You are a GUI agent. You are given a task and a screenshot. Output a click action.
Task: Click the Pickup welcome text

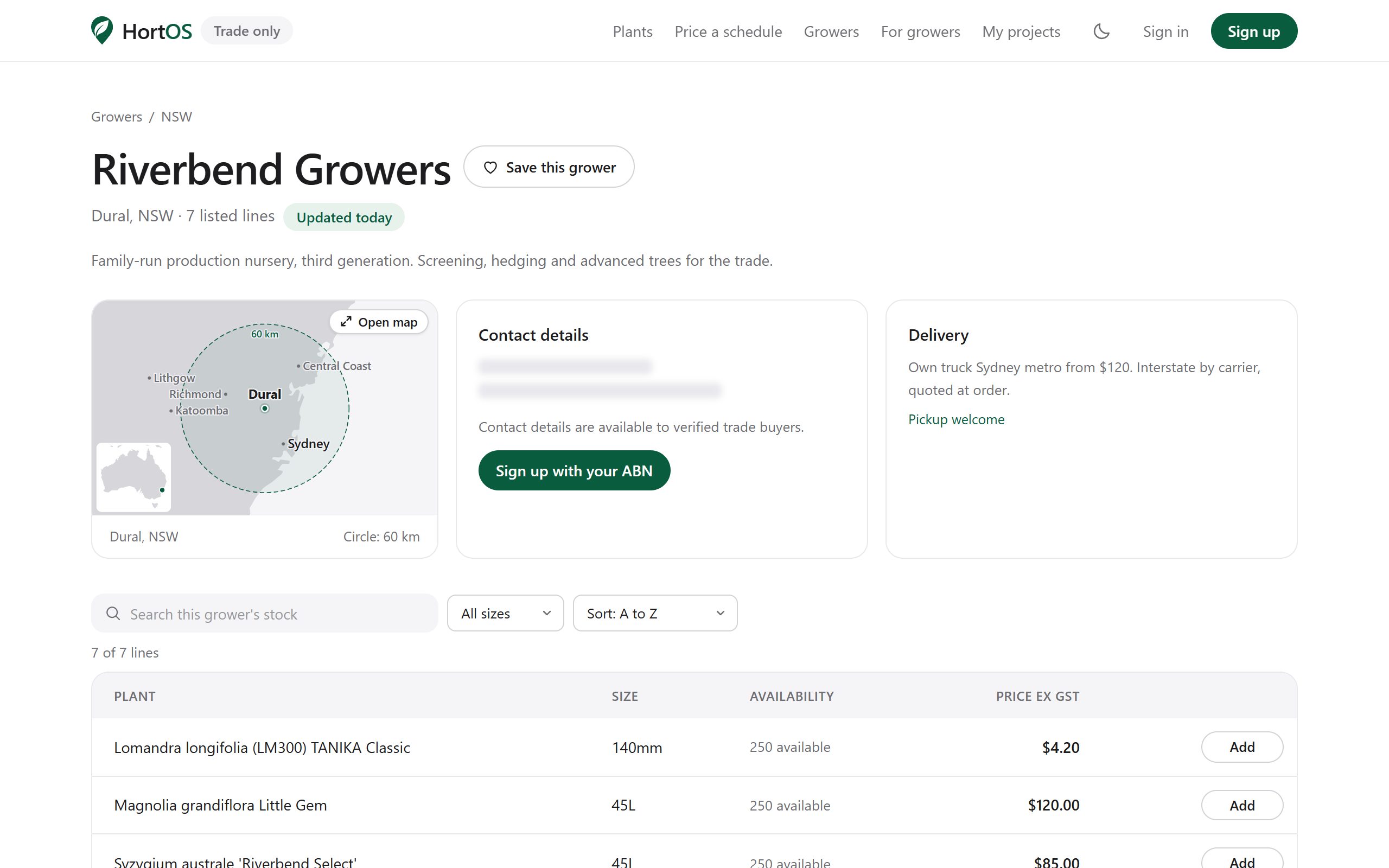[x=956, y=419]
